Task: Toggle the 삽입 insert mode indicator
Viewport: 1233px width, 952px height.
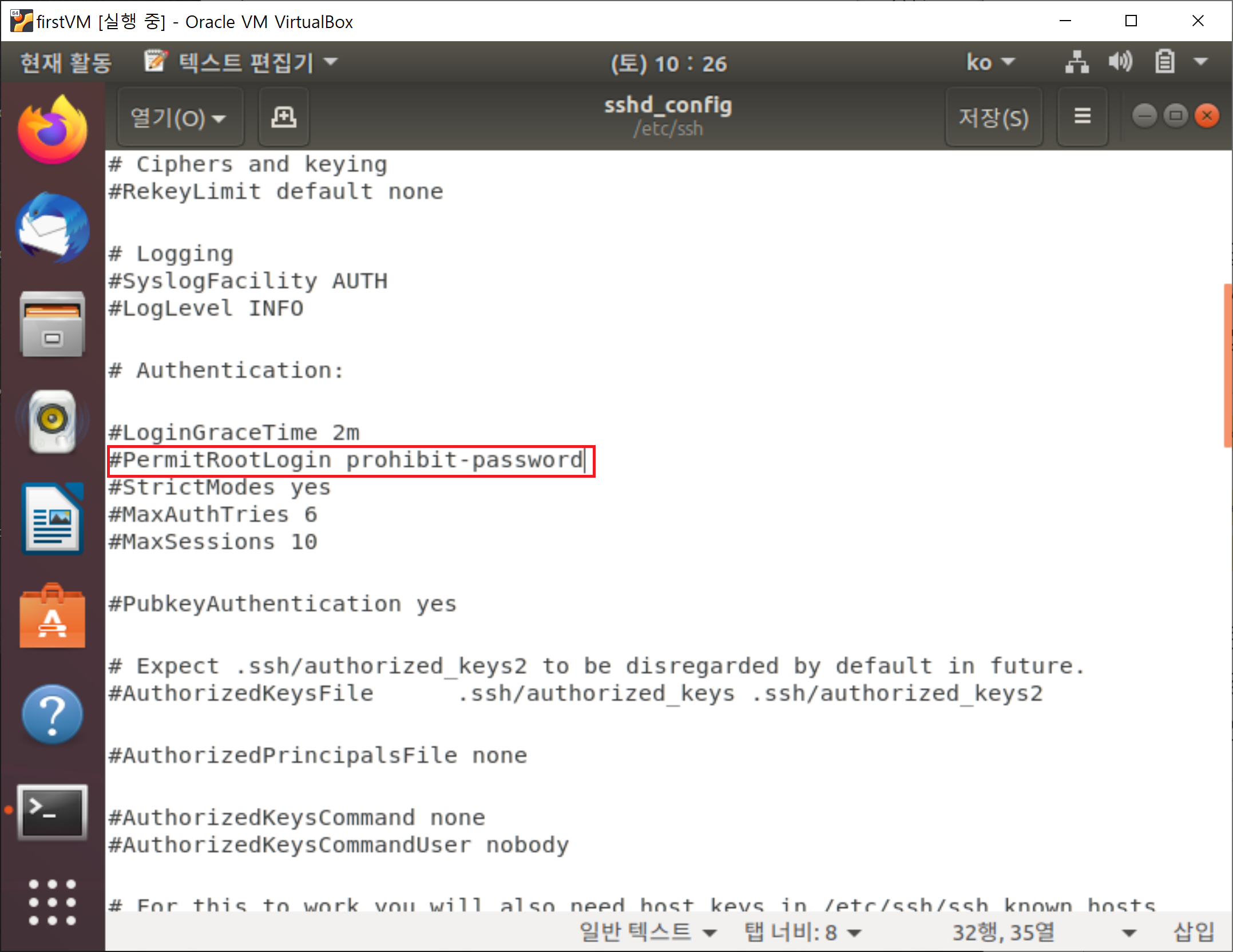Action: pyautogui.click(x=1194, y=932)
